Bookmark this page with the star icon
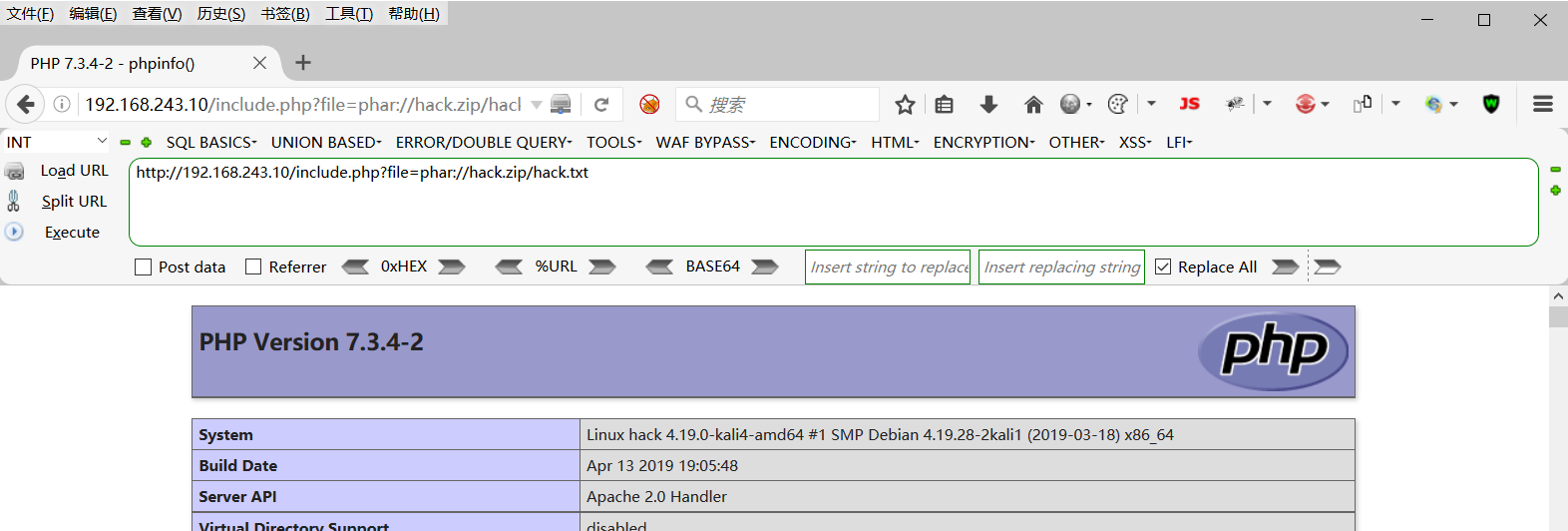1568x531 pixels. coord(905,104)
